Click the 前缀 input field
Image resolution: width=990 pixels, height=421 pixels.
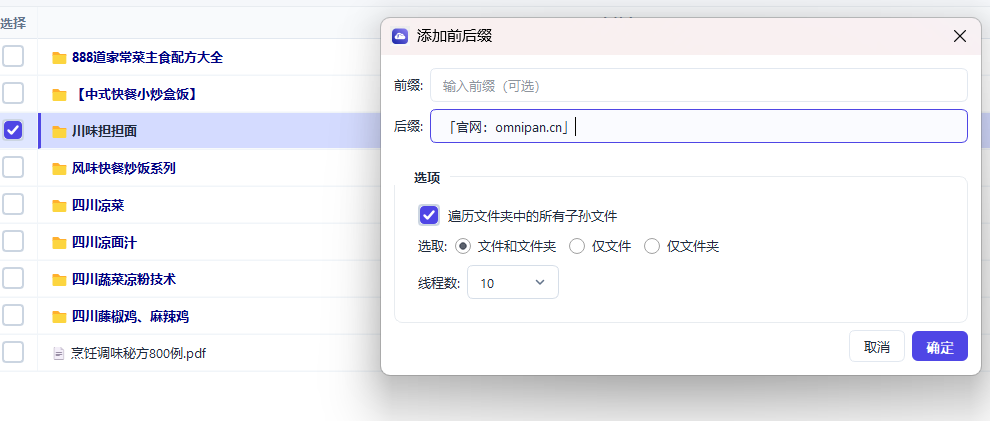point(699,85)
